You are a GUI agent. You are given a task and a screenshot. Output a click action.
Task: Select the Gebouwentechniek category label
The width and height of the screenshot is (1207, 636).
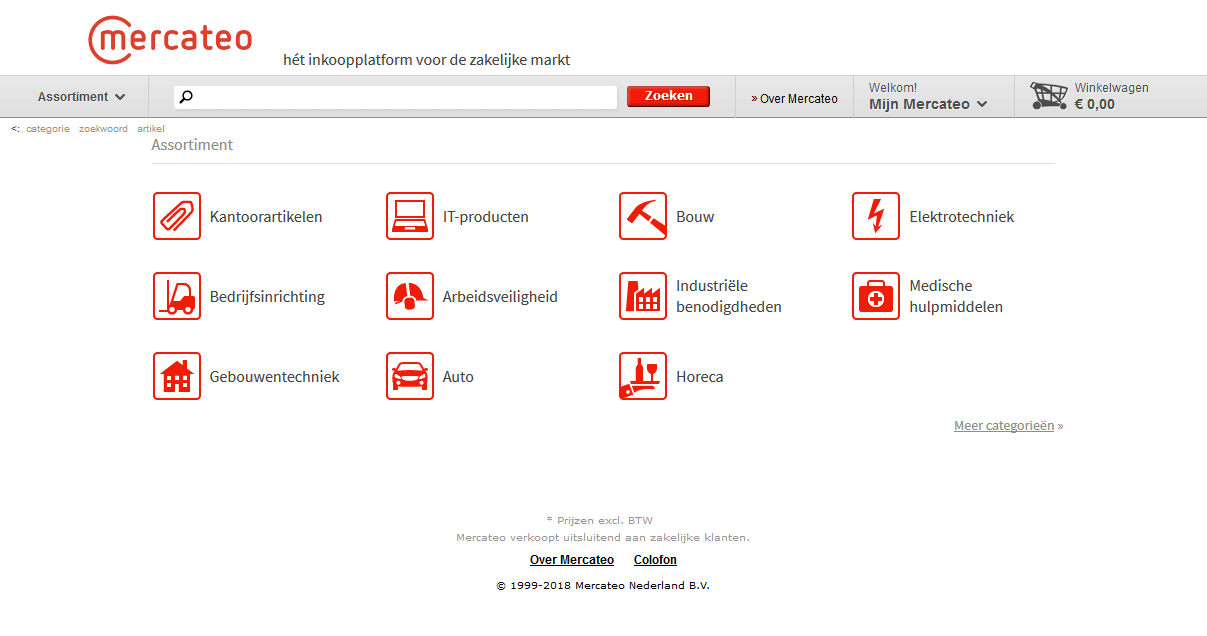point(275,377)
